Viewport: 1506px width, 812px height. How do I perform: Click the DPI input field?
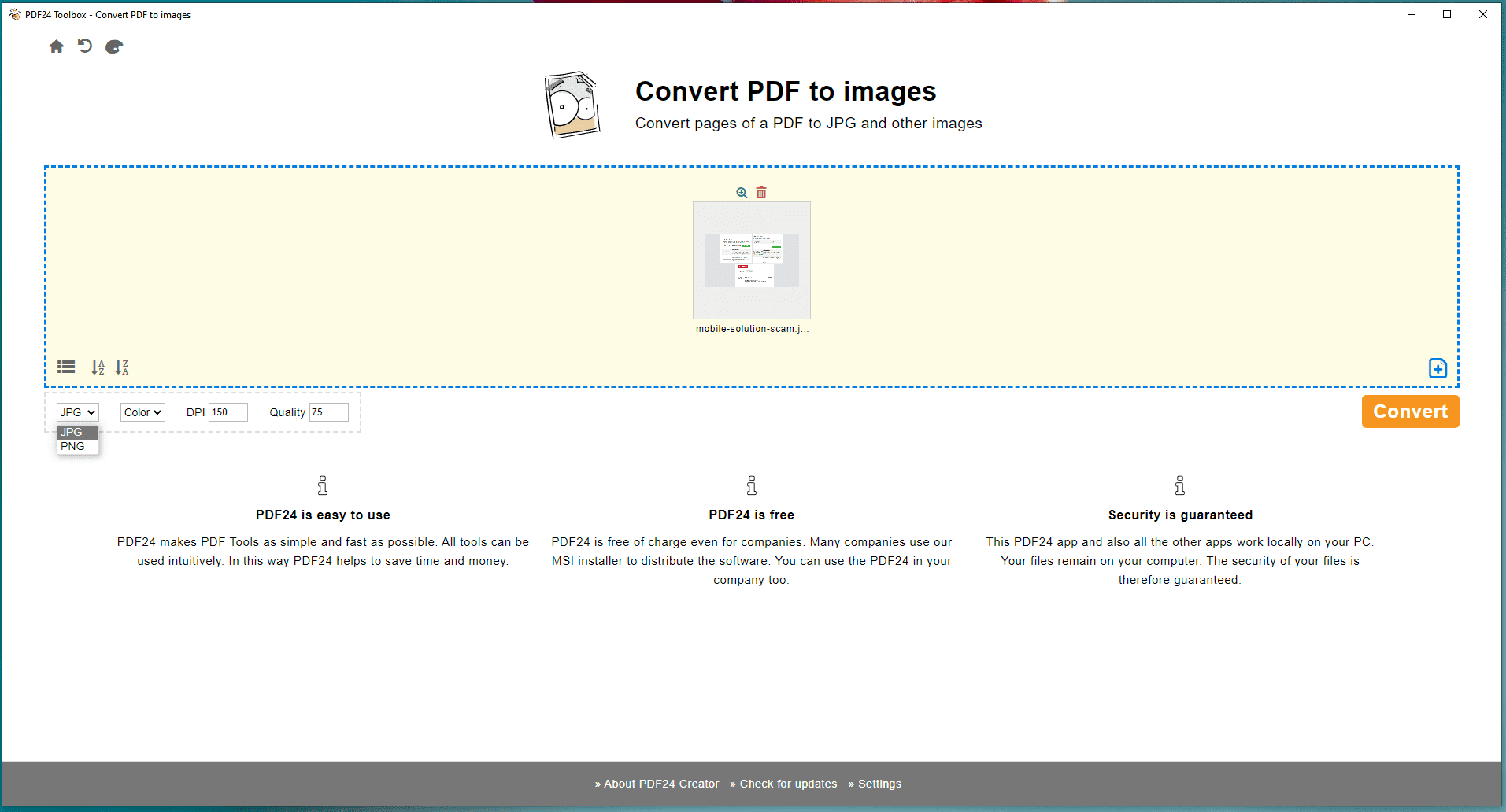[x=228, y=412]
